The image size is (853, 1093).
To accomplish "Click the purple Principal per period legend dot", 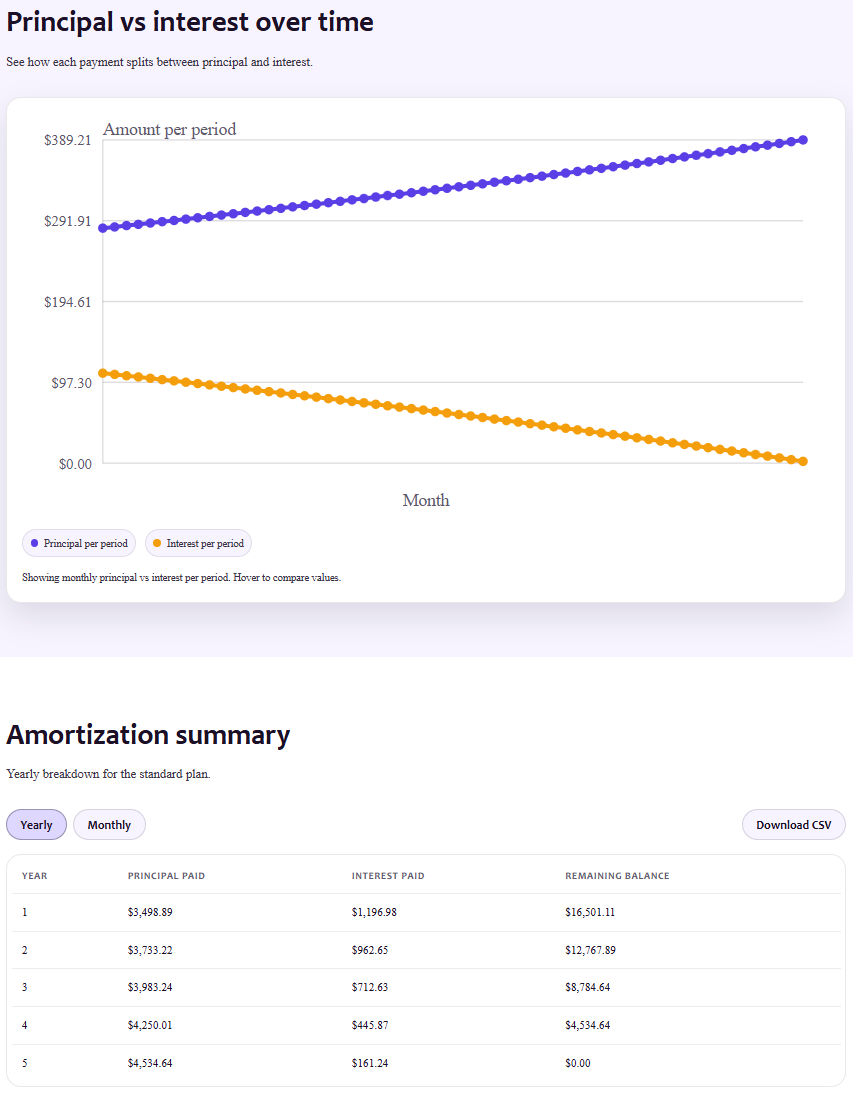I will [x=35, y=543].
